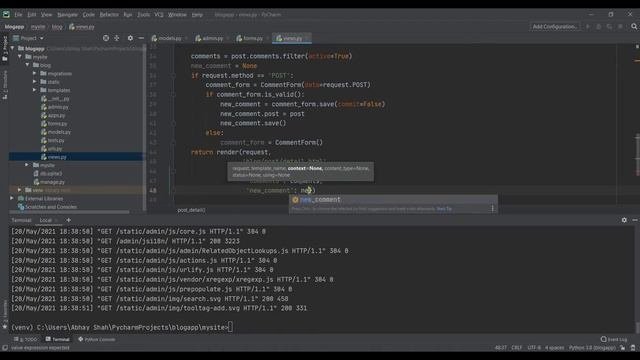Collapse the mysite folder in tree
The width and height of the screenshot is (640, 360).
tap(20, 57)
